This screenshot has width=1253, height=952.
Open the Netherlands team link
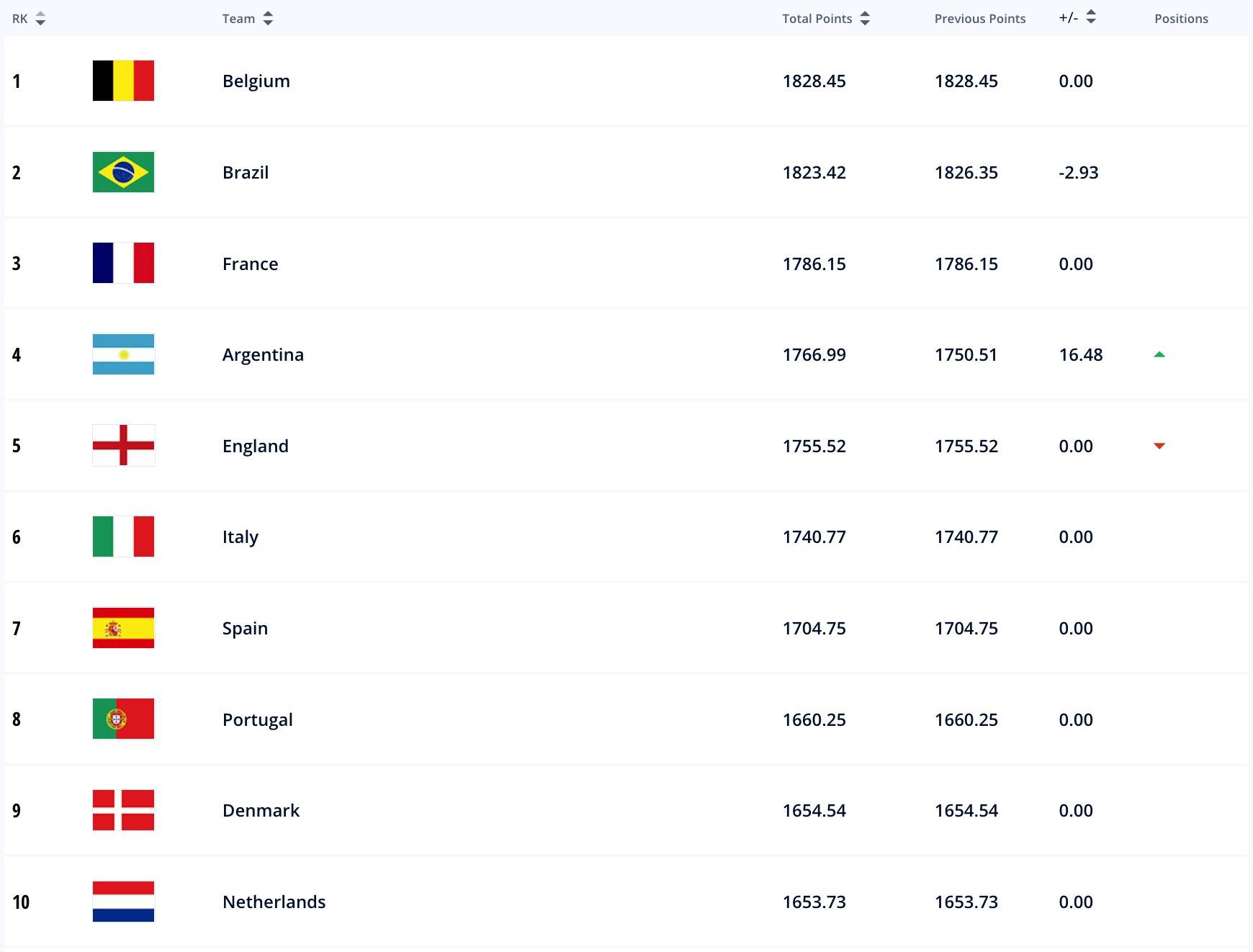274,902
